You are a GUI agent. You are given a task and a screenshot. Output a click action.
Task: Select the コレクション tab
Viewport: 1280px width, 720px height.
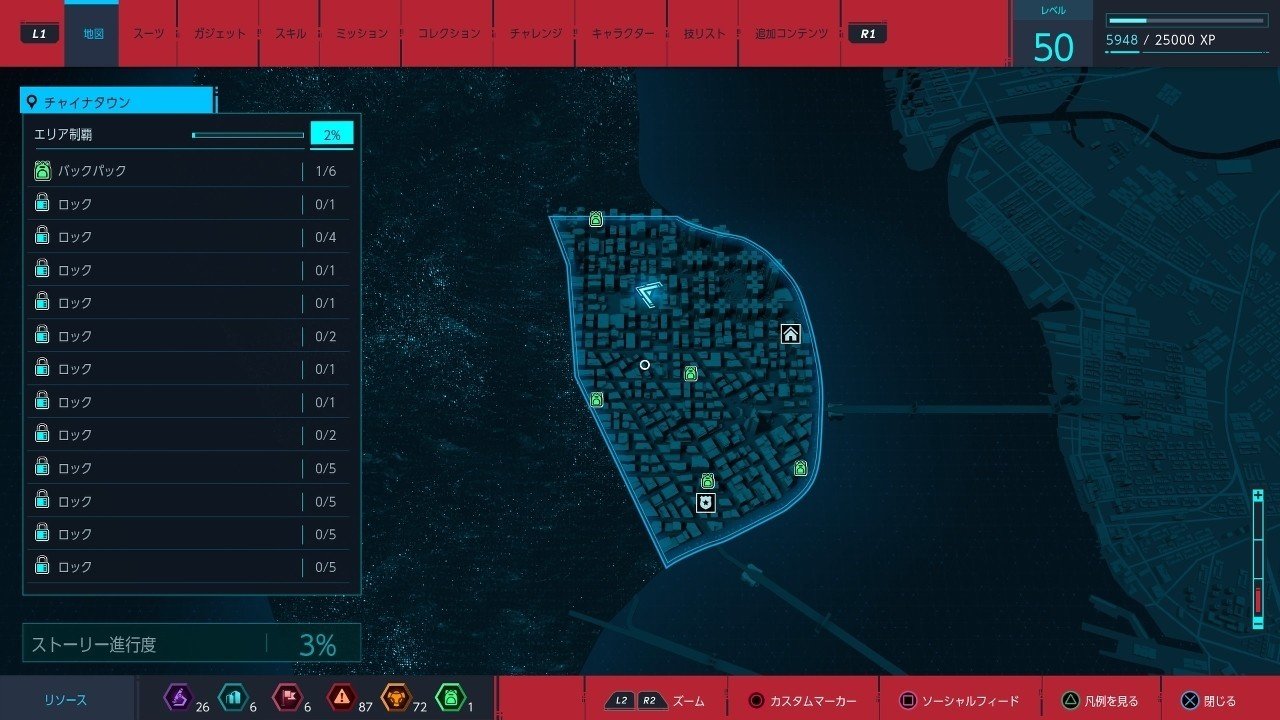(x=449, y=34)
